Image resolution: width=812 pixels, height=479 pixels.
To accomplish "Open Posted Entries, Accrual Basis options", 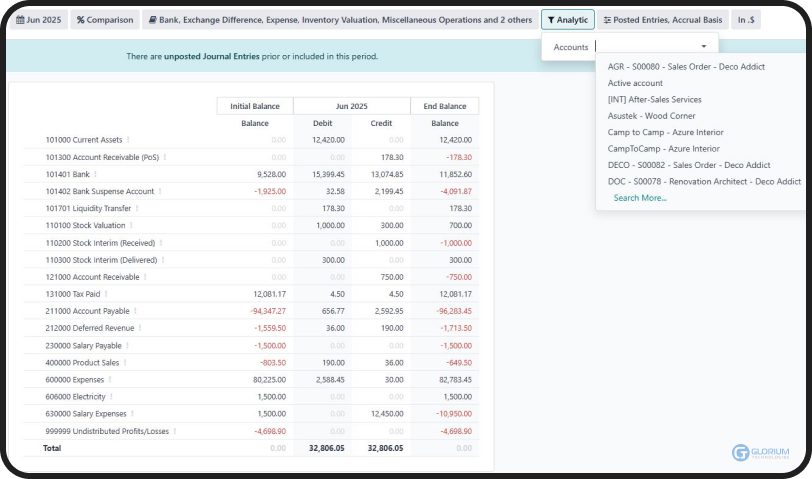I will point(662,20).
